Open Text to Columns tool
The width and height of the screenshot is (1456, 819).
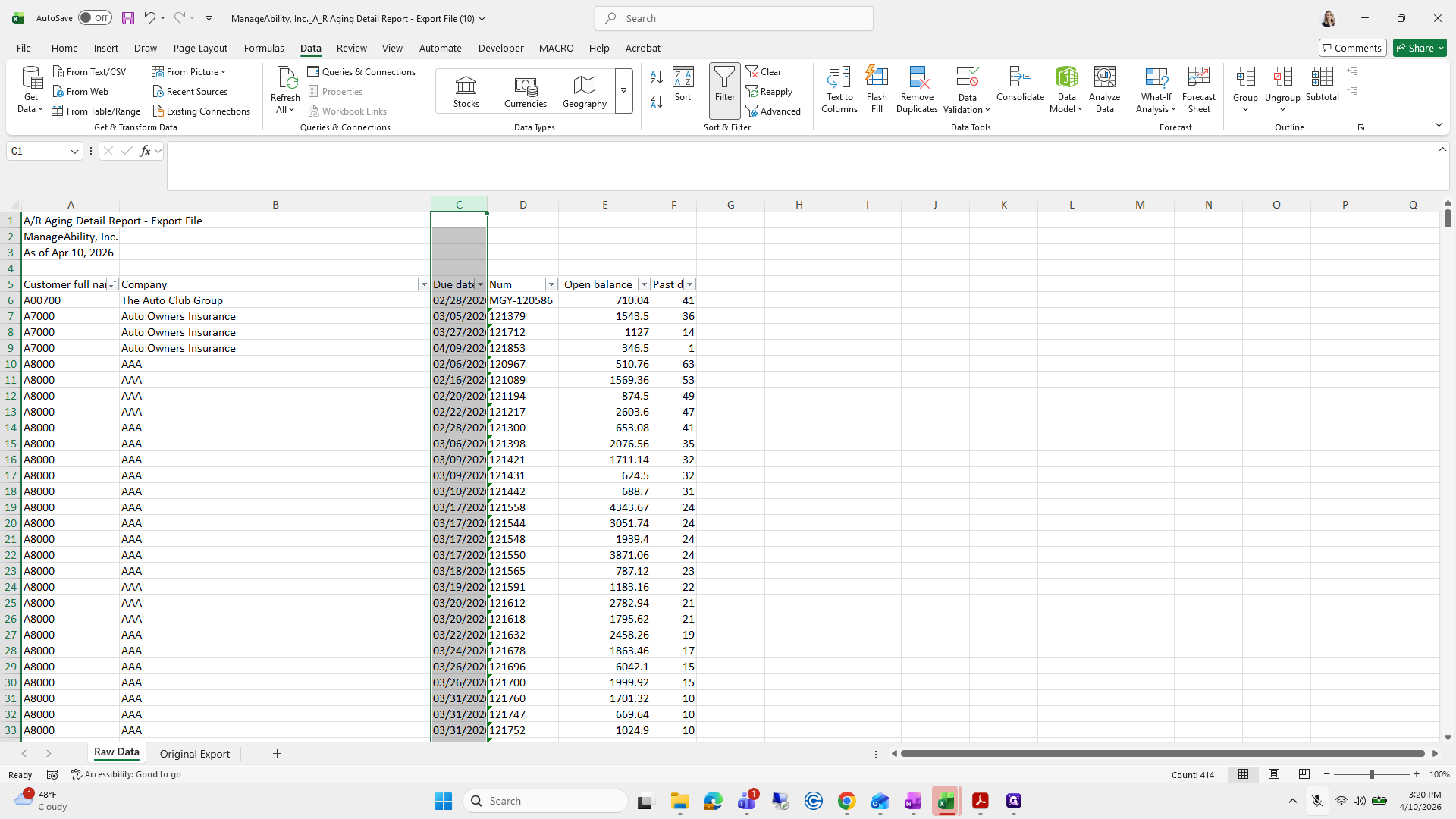click(839, 89)
